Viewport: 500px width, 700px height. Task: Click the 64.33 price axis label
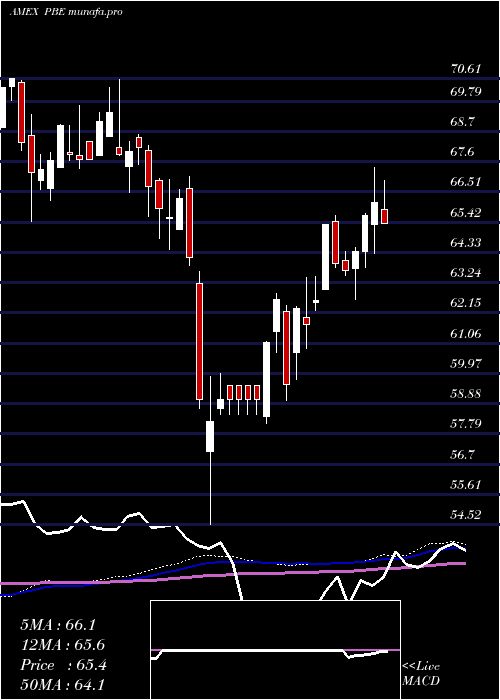(x=467, y=243)
